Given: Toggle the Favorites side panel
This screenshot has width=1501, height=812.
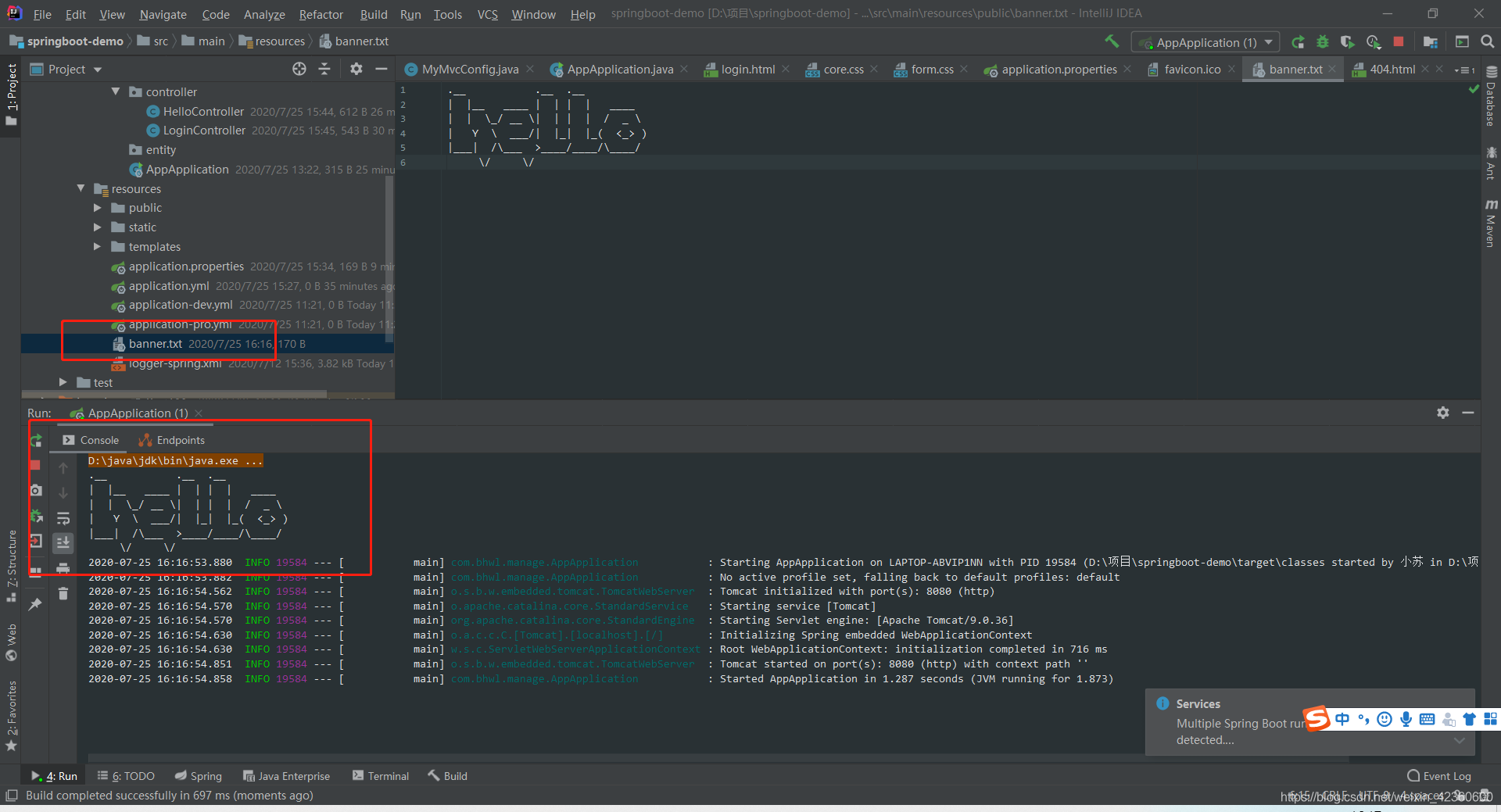Looking at the screenshot, I should coord(11,716).
